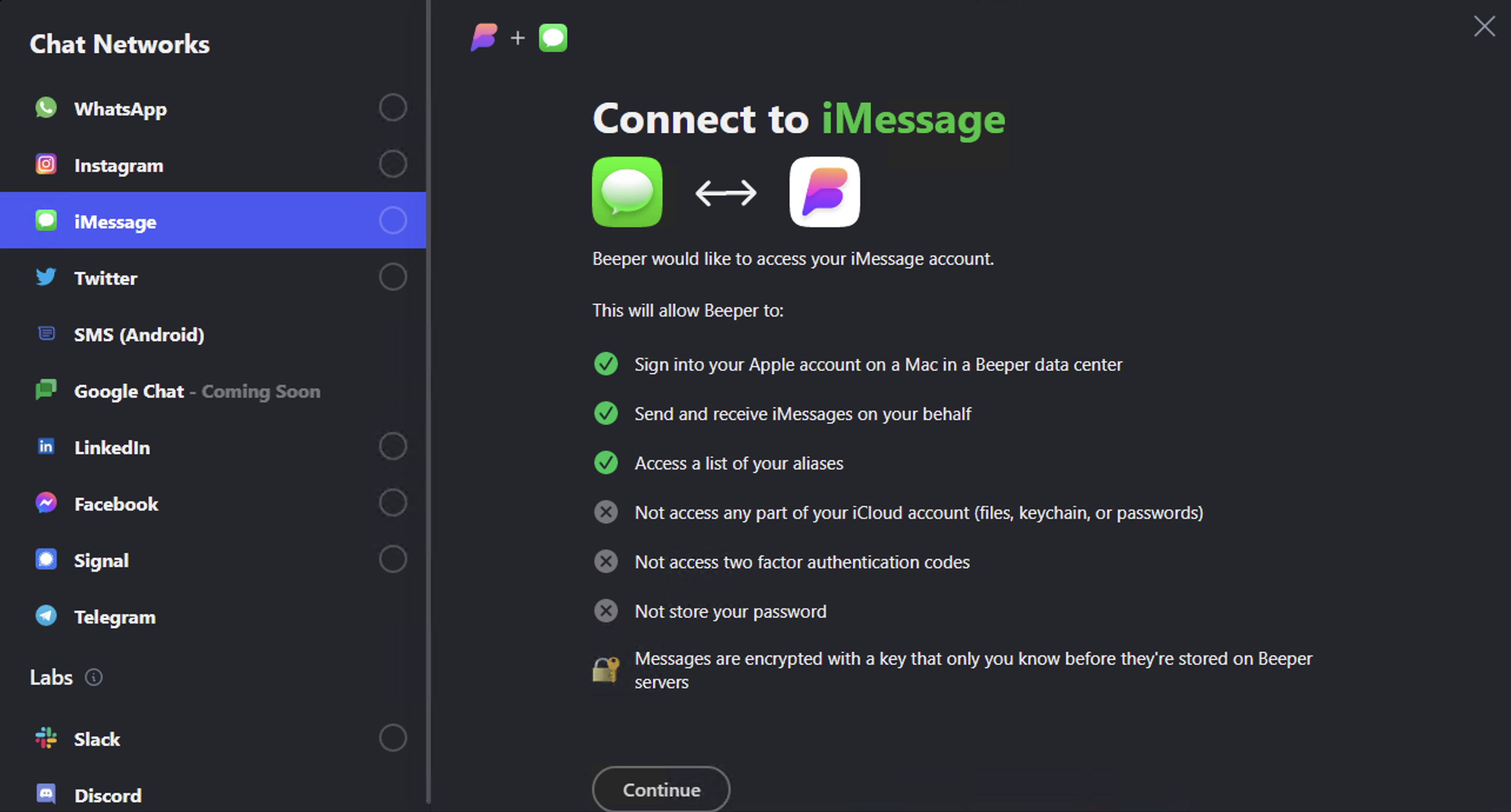Viewport: 1511px width, 812px height.
Task: Click the Twitter icon in sidebar
Action: [47, 278]
